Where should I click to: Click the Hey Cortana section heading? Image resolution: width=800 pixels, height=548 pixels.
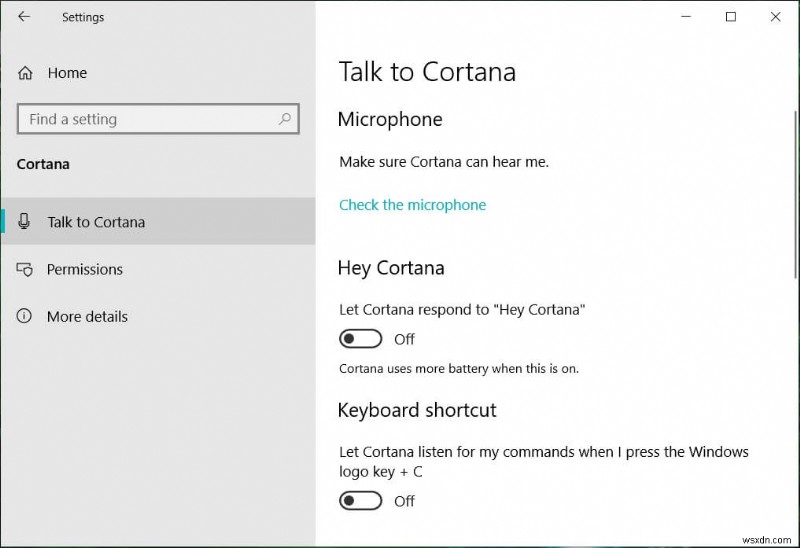tap(391, 268)
